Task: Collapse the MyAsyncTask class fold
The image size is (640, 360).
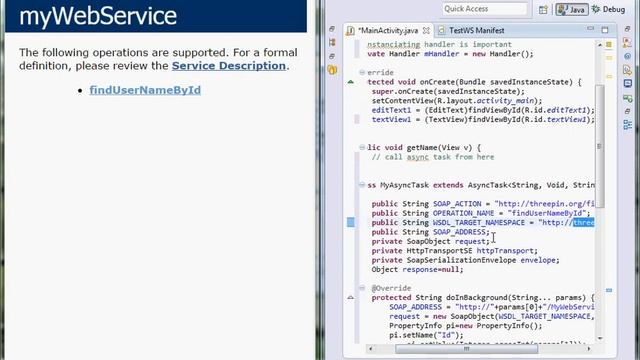Action: coord(362,185)
